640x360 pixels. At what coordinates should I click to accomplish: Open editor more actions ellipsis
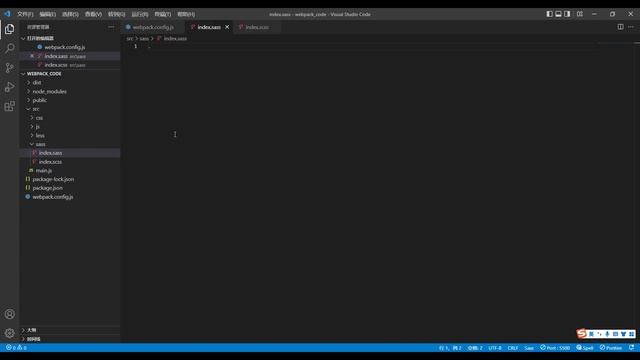click(x=631, y=27)
